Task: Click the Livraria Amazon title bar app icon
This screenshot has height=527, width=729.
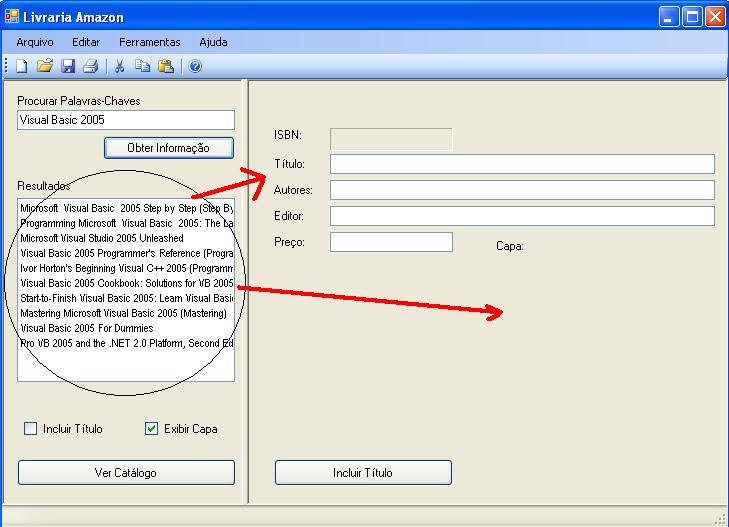Action: click(12, 17)
